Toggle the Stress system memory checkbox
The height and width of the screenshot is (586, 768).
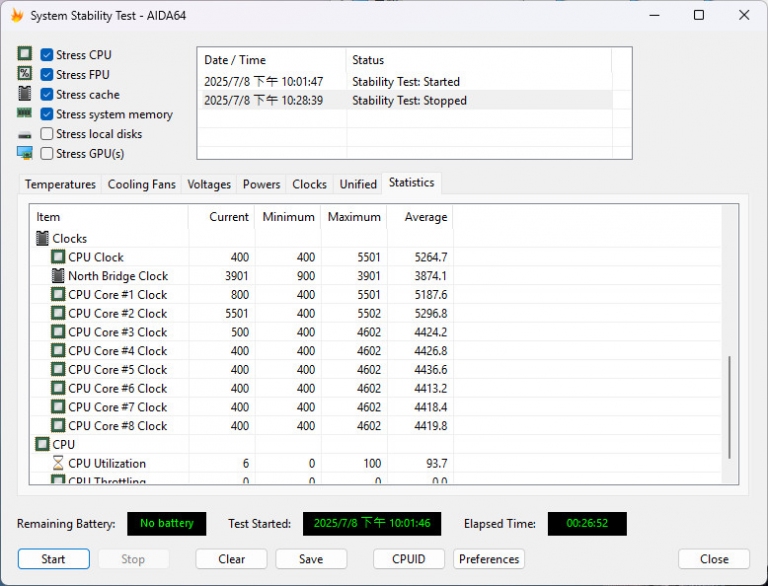coord(47,114)
